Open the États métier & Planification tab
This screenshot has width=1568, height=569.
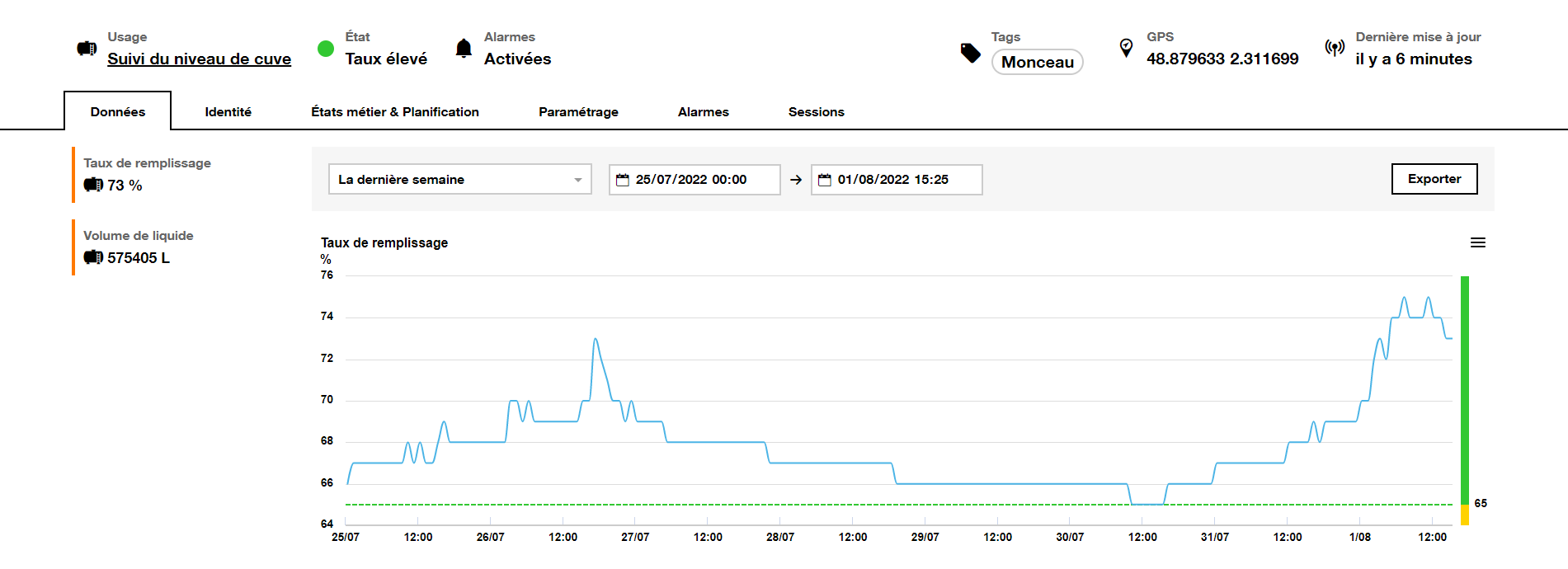pos(394,112)
